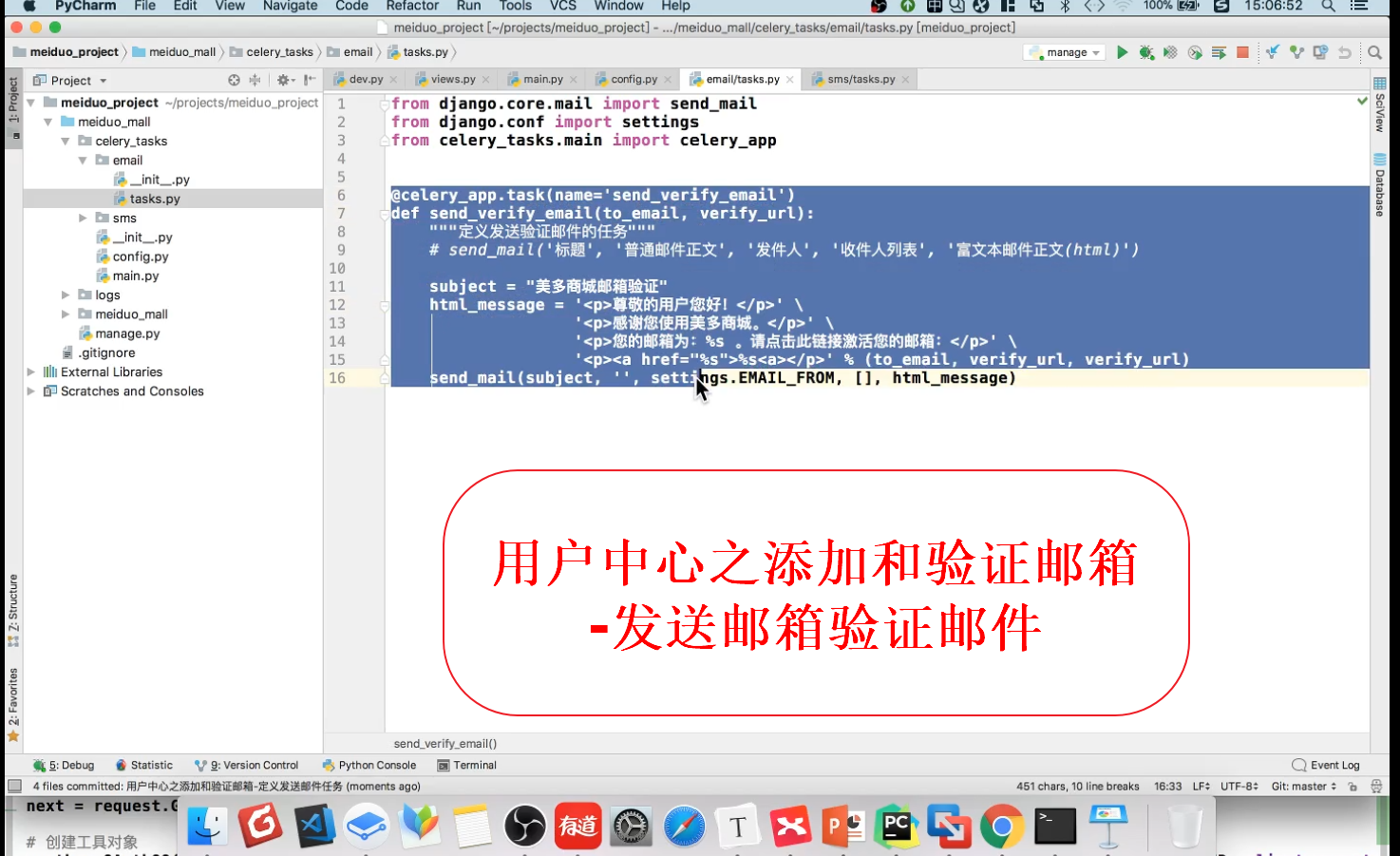Expand Scratches and Consoles
This screenshot has width=1400, height=856.
[x=31, y=390]
